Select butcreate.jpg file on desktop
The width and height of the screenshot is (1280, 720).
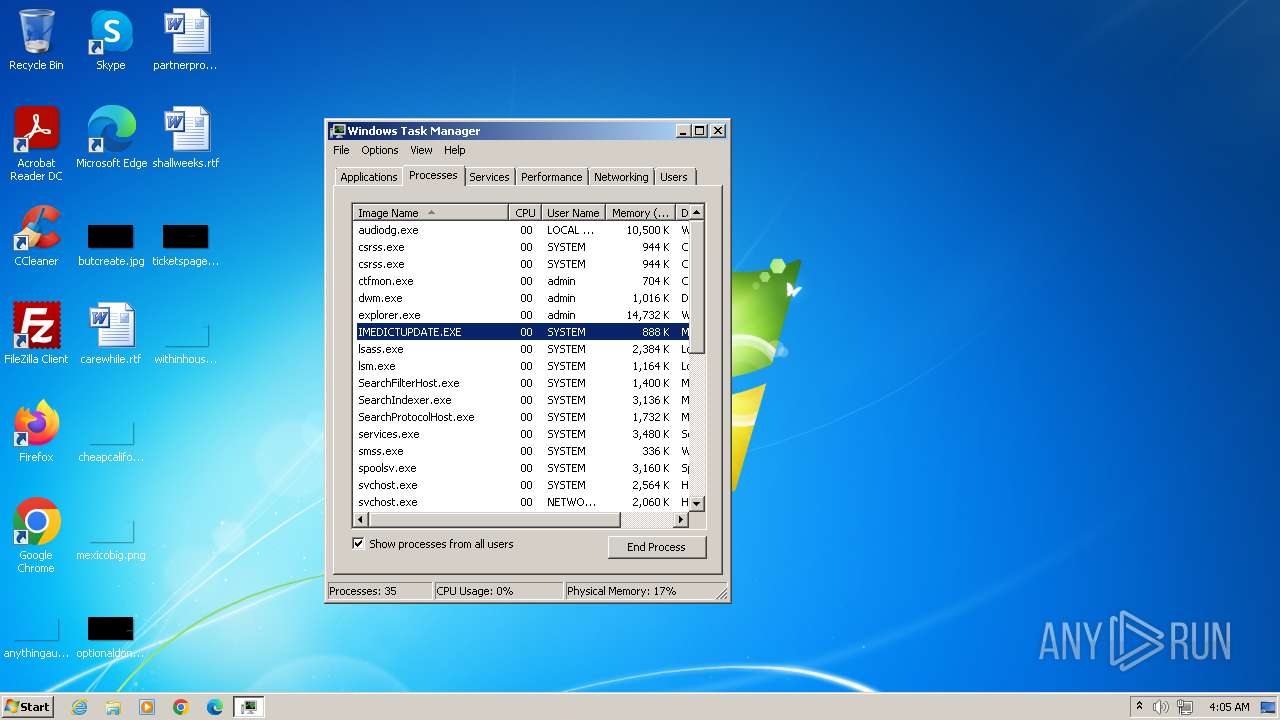111,243
